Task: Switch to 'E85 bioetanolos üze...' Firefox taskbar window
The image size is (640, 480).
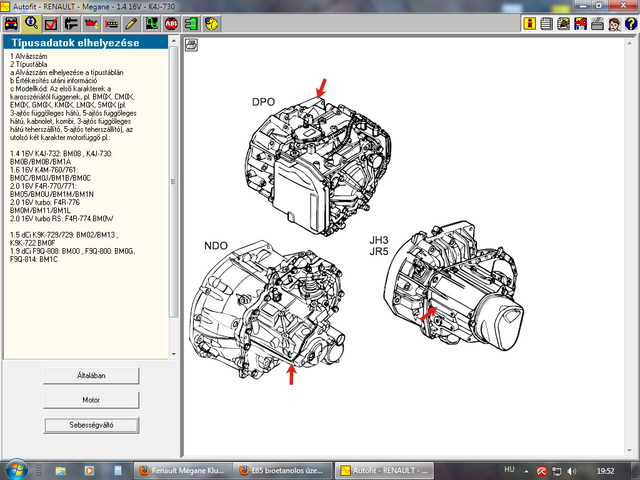Action: 283,471
